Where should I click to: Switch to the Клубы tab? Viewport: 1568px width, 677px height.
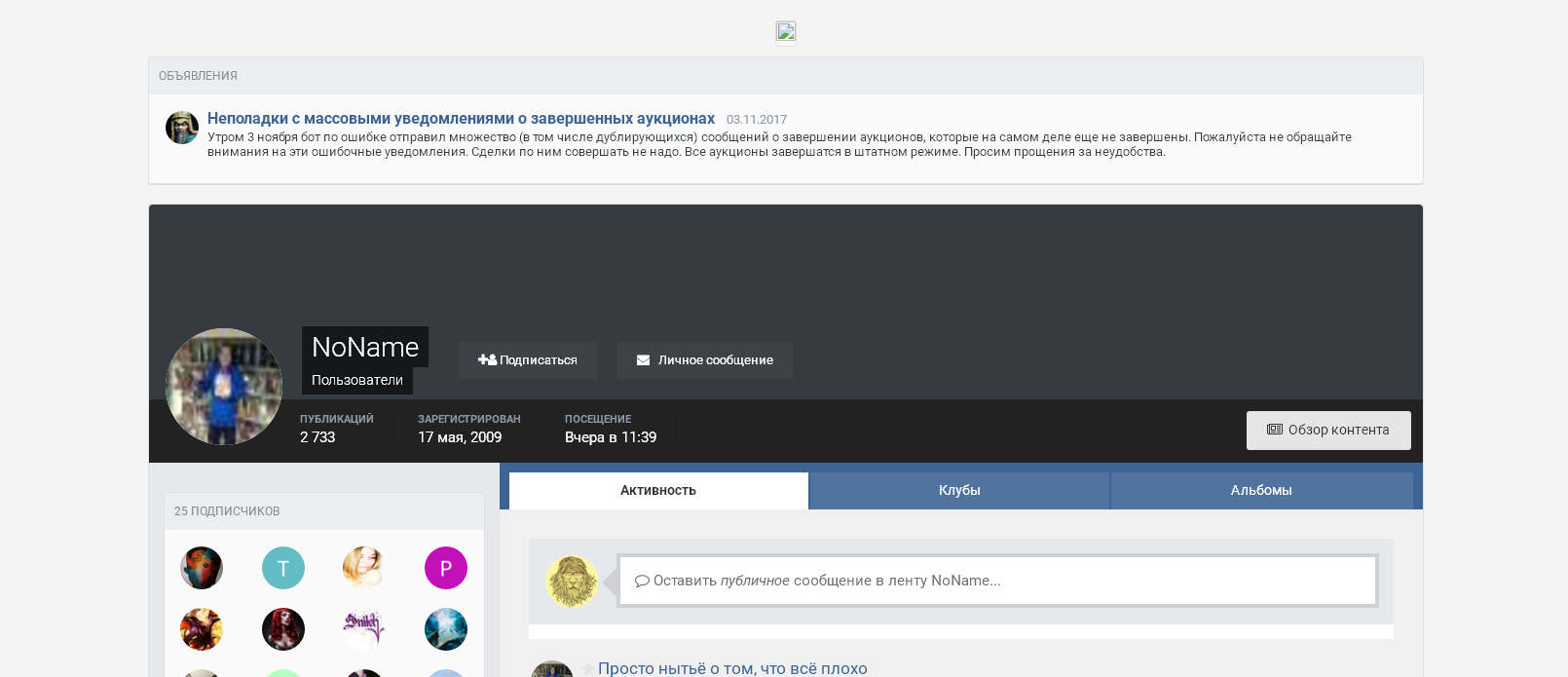click(959, 491)
